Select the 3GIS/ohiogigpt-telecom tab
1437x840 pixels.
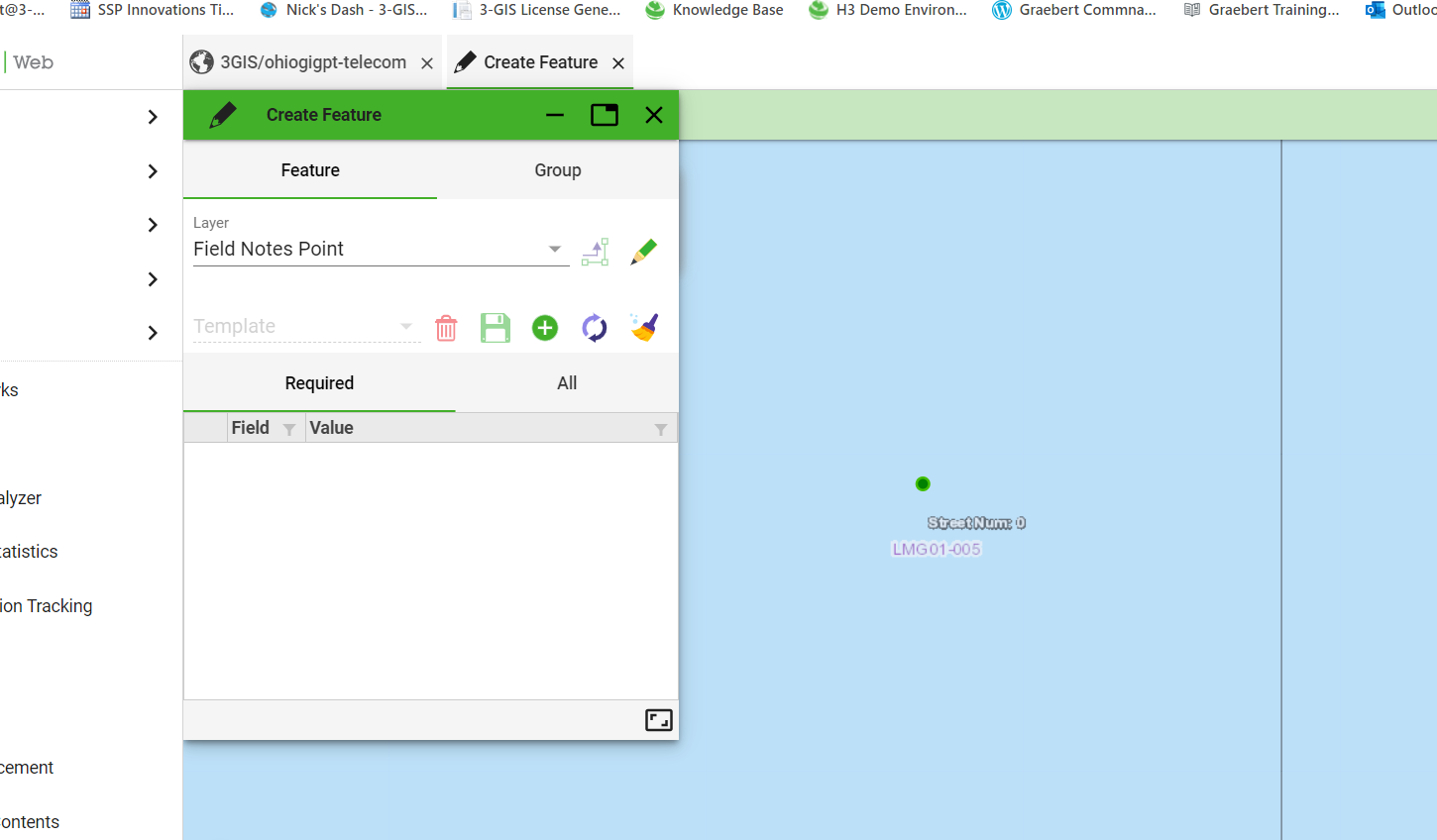tap(311, 62)
